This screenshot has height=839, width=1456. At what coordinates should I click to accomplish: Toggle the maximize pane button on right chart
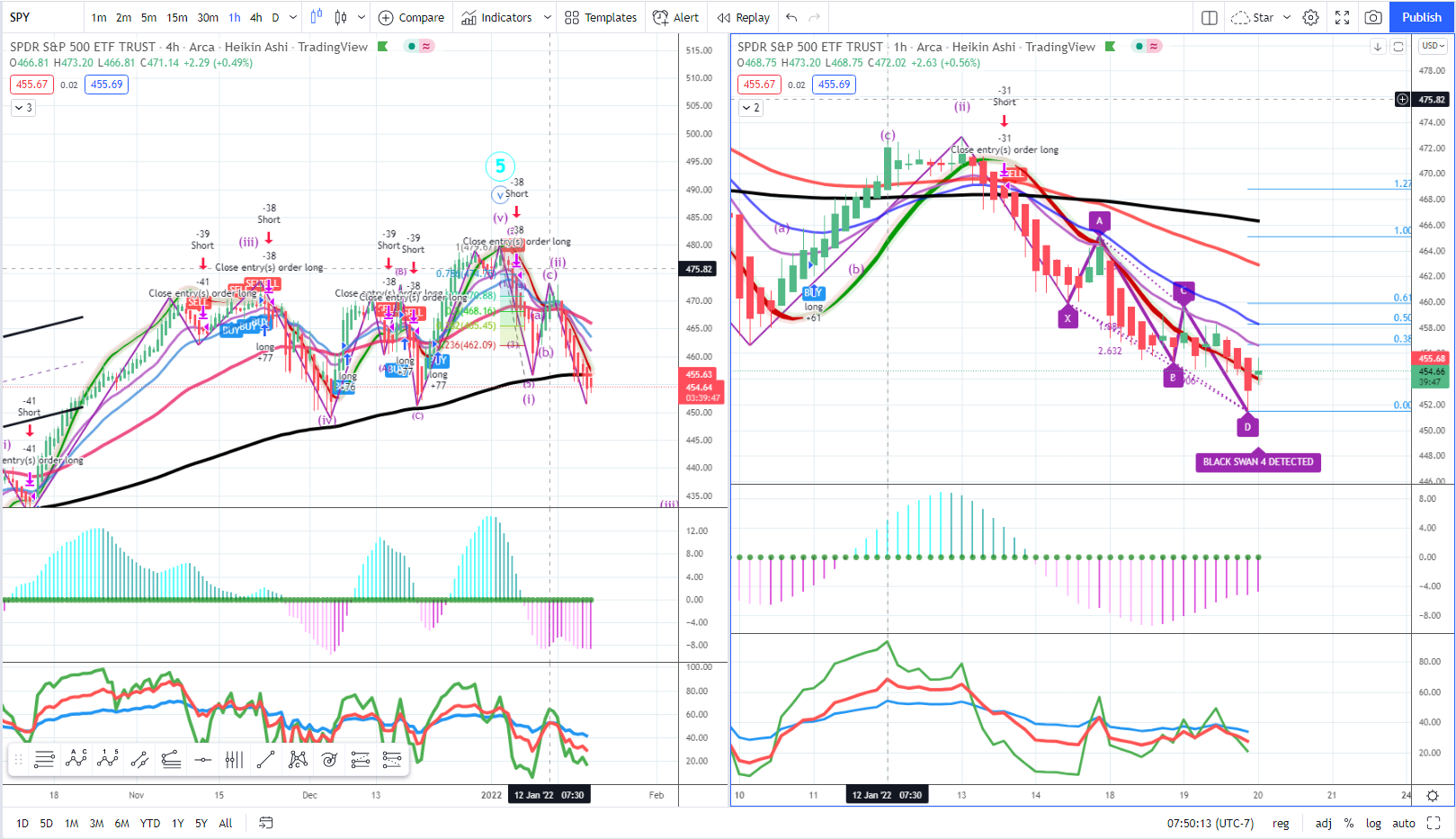(1398, 47)
